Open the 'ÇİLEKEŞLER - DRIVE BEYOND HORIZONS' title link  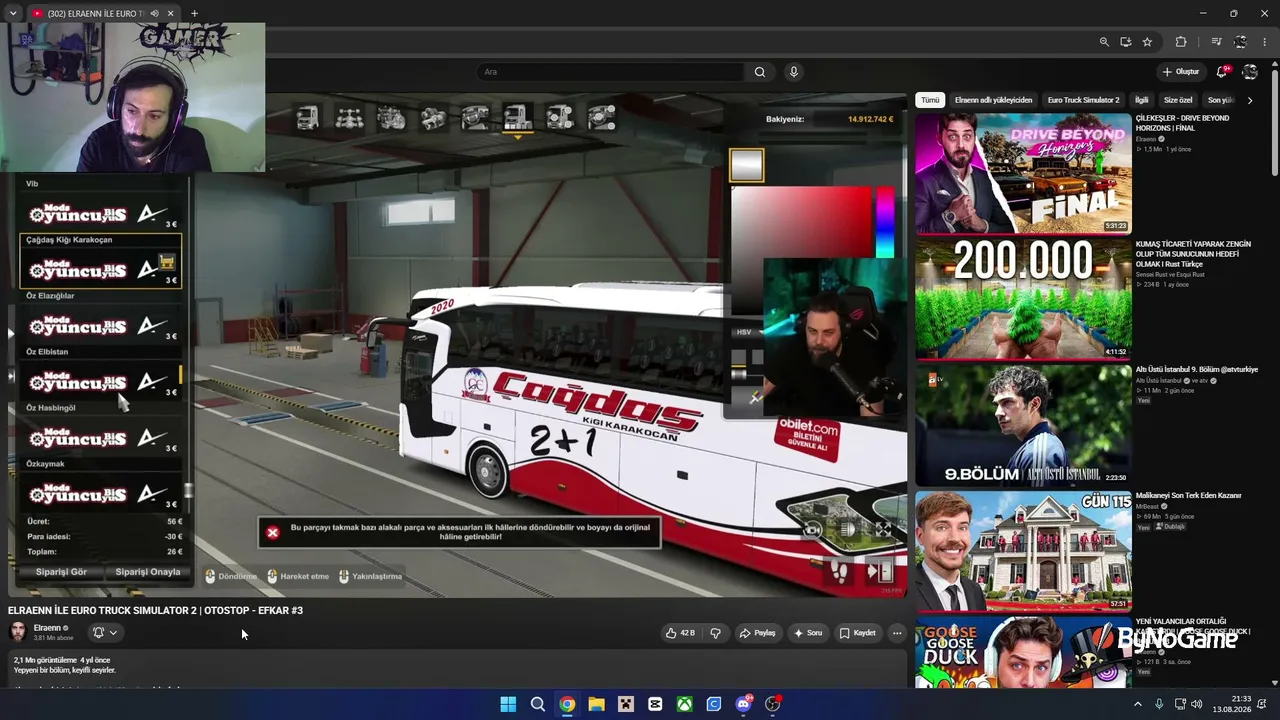point(1182,123)
